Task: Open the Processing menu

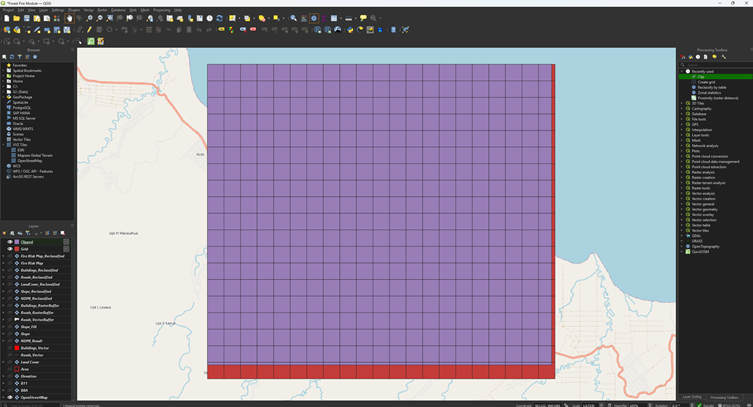Action: (x=161, y=9)
